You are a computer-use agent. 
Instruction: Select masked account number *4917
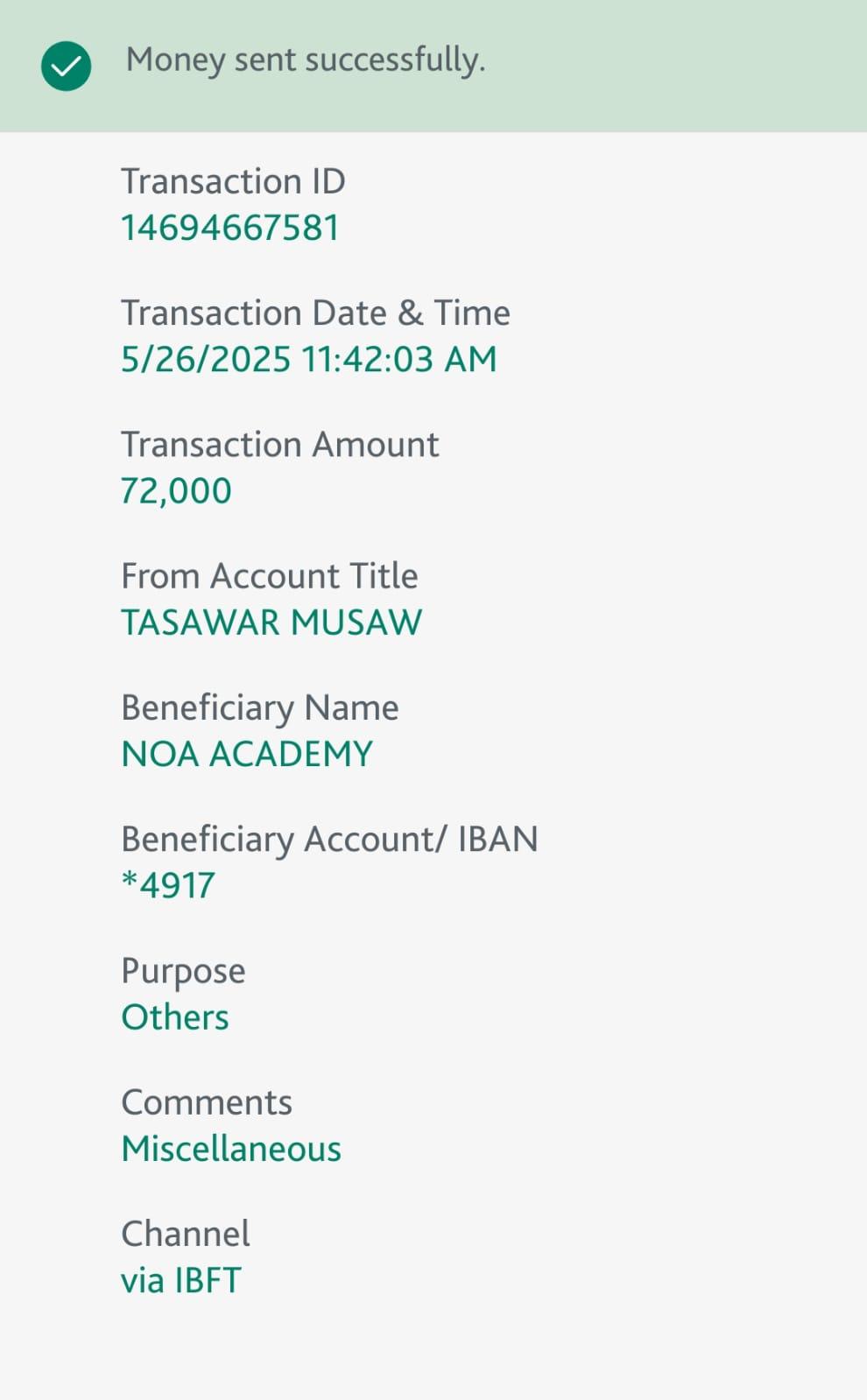click(x=168, y=885)
